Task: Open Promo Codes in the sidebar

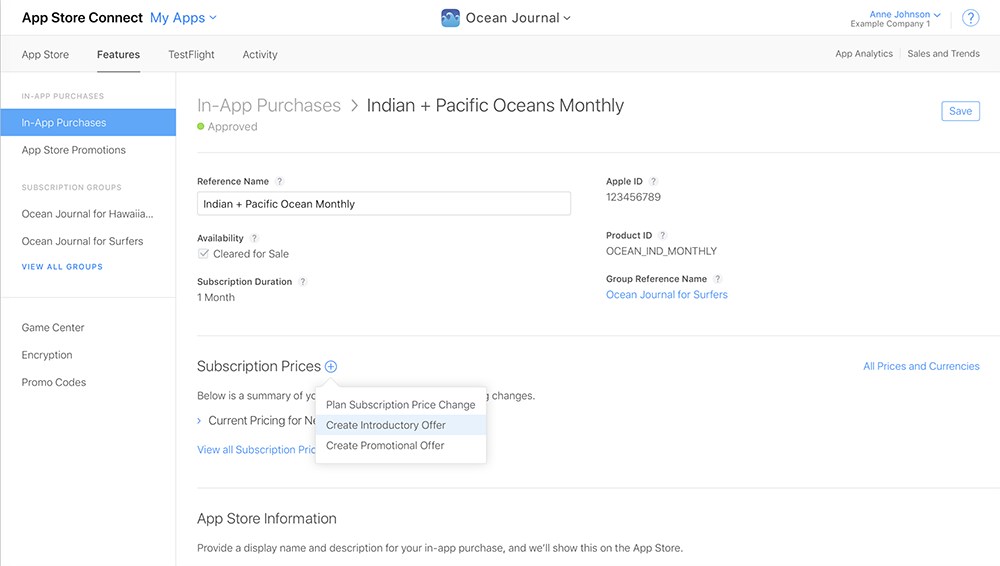Action: tap(54, 382)
